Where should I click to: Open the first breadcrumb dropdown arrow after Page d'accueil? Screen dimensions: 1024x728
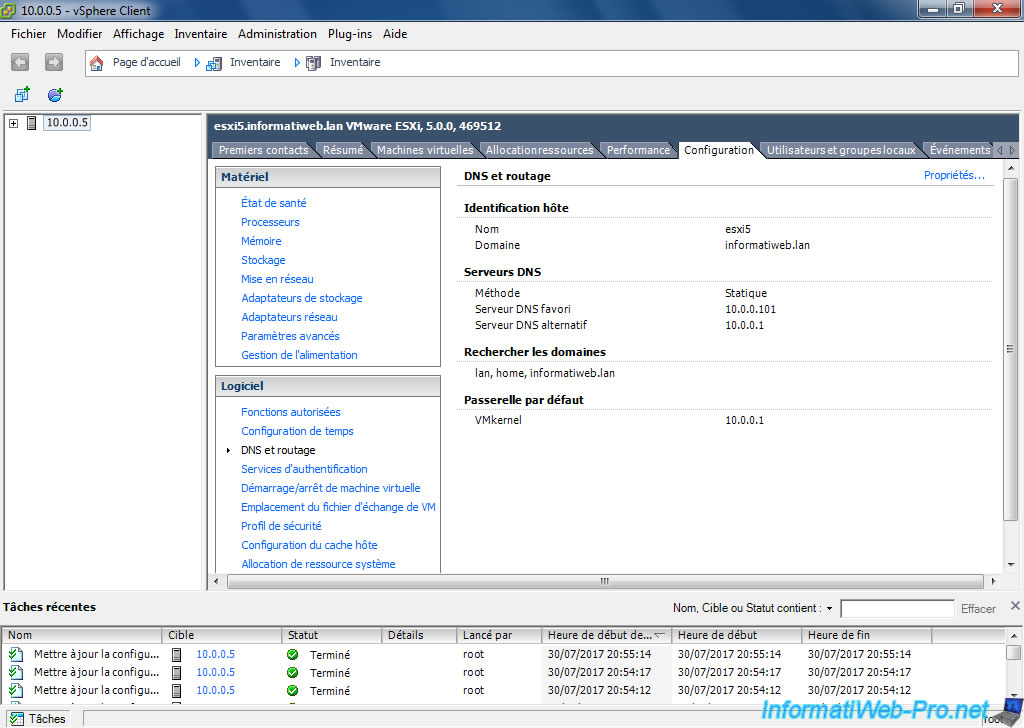197,63
